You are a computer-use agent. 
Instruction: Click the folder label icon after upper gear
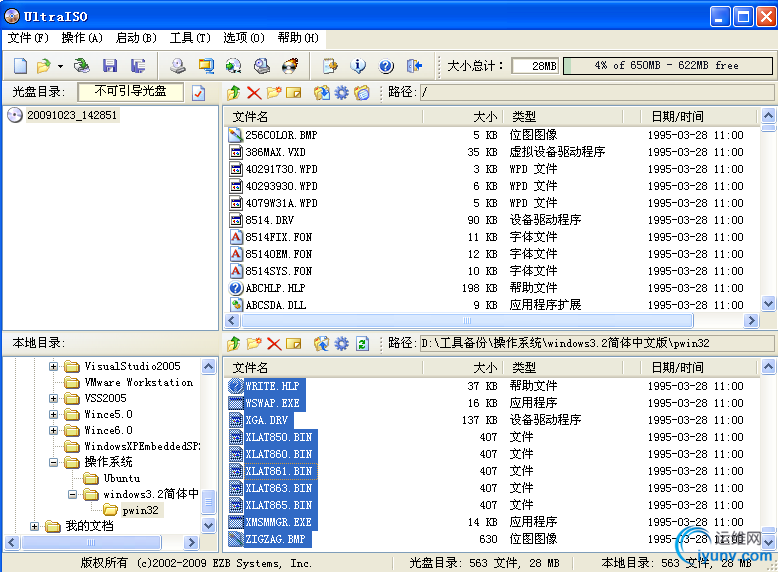pos(362,93)
